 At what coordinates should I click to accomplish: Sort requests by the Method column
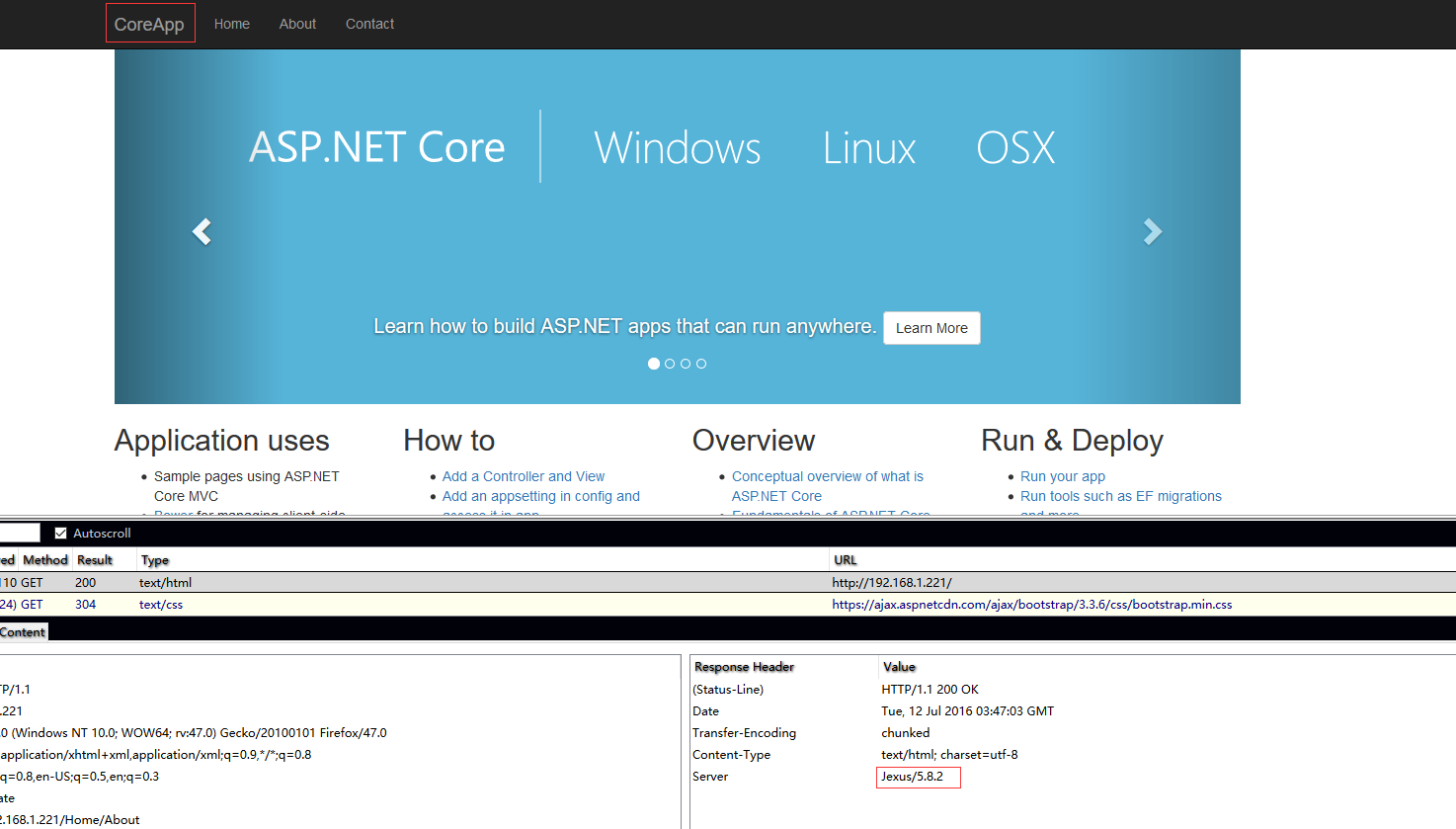(x=45, y=560)
